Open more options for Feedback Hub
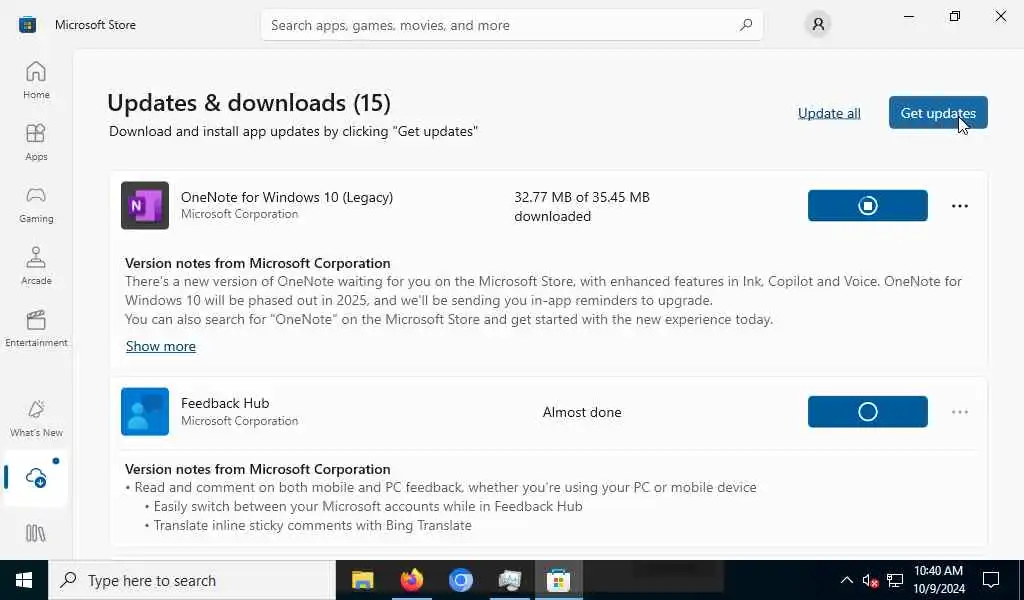The image size is (1024, 600). [959, 412]
